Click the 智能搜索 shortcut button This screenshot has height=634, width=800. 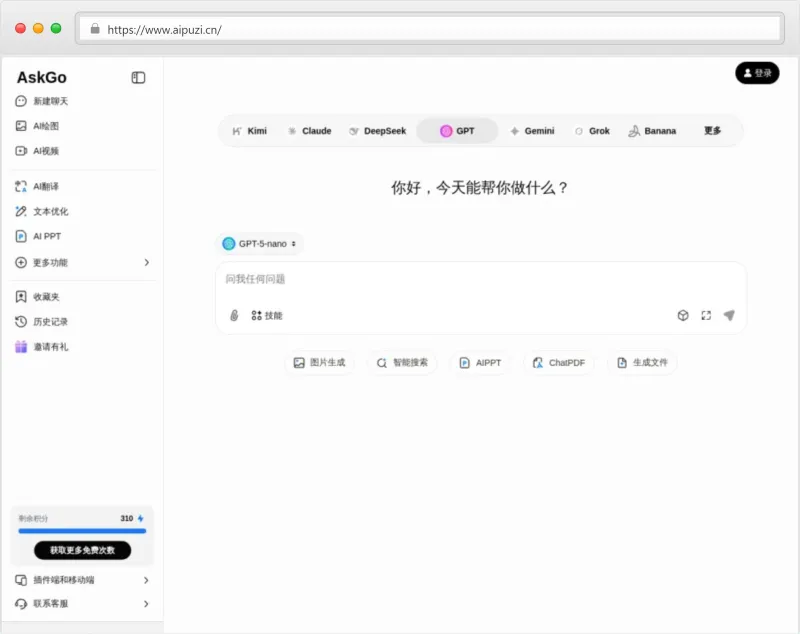(x=402, y=363)
